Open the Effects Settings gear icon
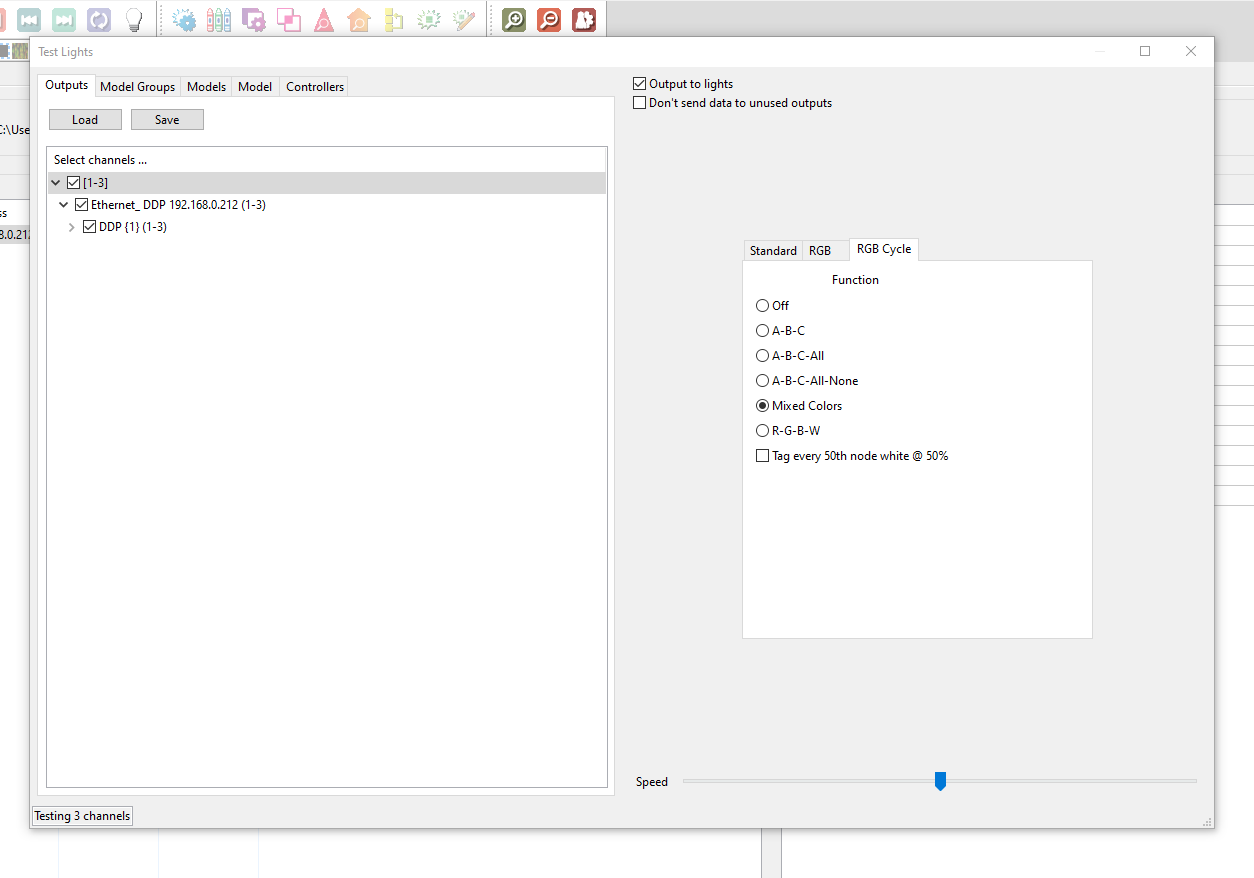The height and width of the screenshot is (878, 1254). tap(184, 19)
